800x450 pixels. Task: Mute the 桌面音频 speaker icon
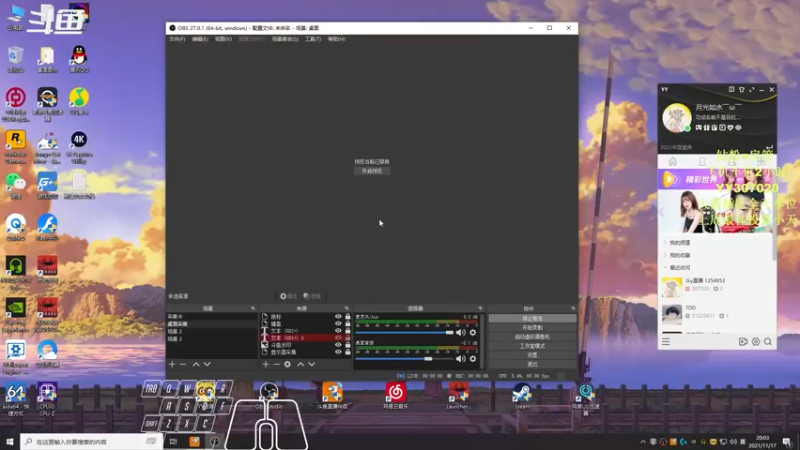click(x=461, y=359)
